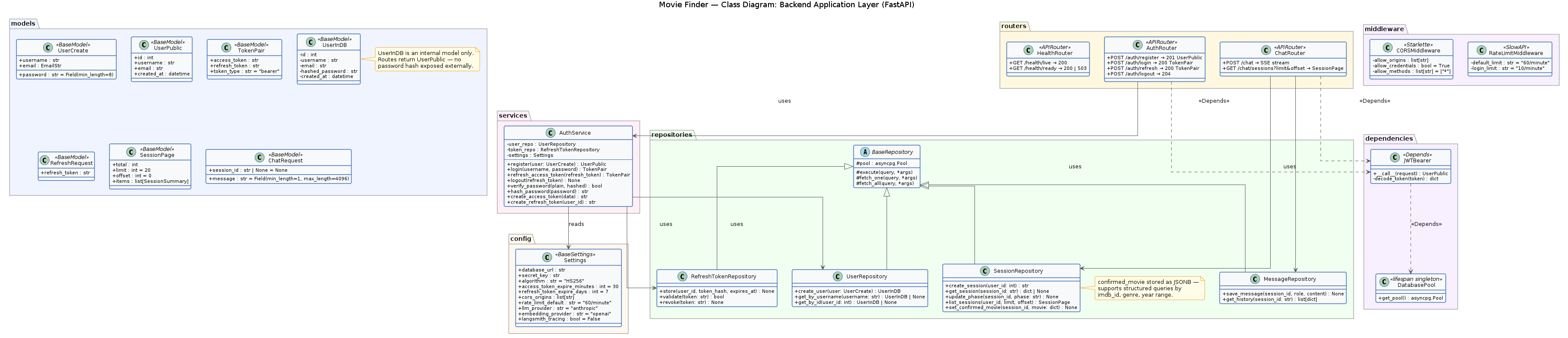
Task: Click the class icon beside SessionPage
Action: (131, 152)
